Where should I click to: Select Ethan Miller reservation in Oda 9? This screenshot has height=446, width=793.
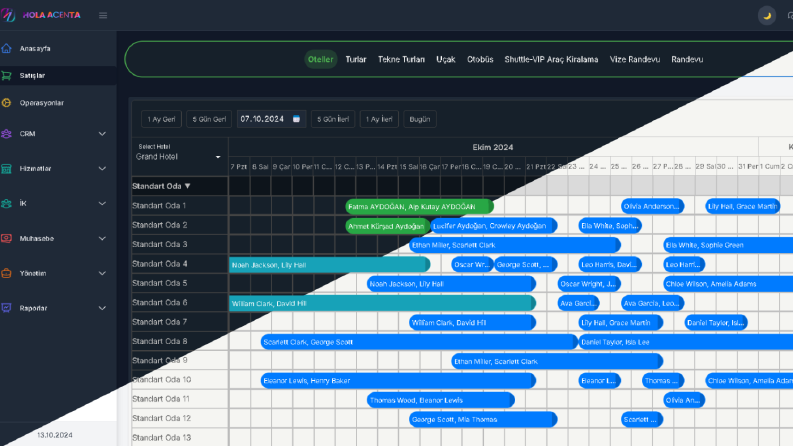pos(557,361)
